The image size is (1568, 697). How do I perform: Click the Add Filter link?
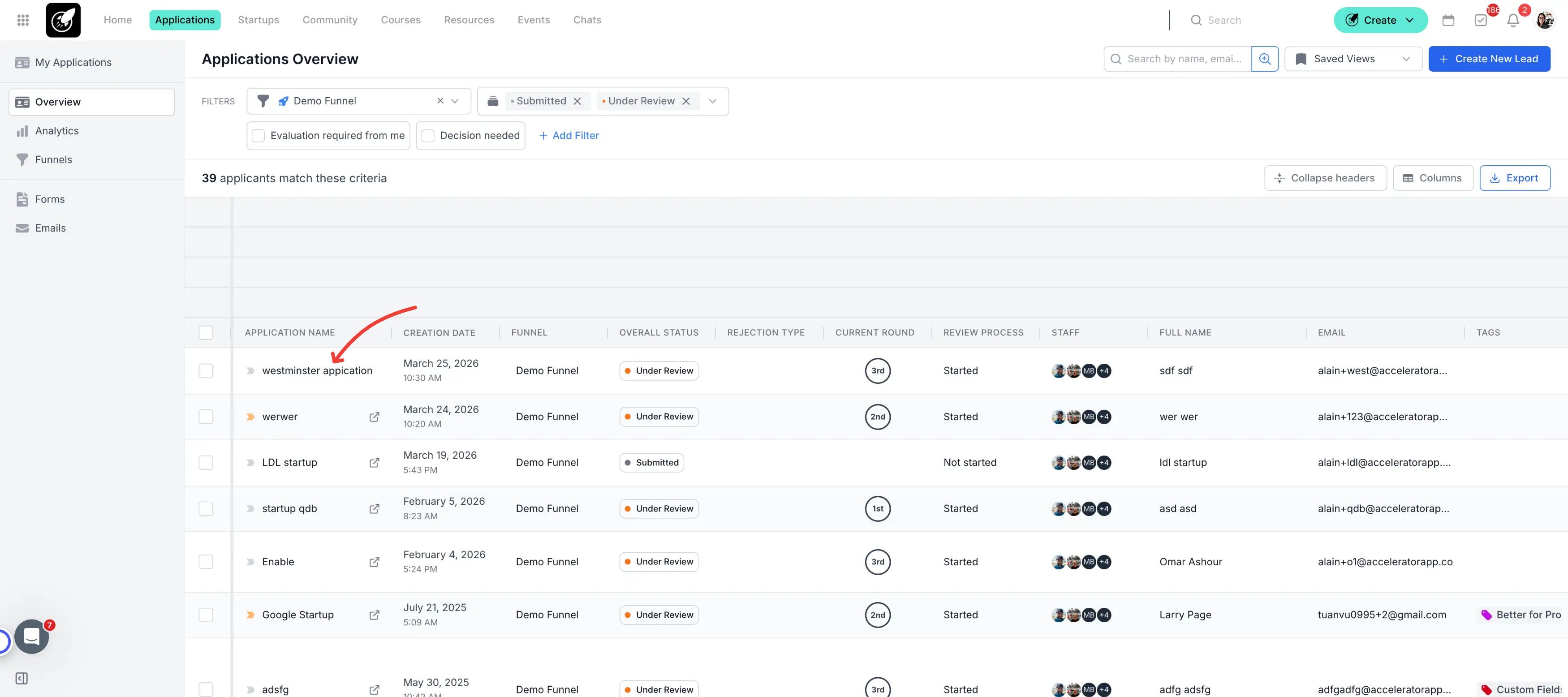[569, 136]
